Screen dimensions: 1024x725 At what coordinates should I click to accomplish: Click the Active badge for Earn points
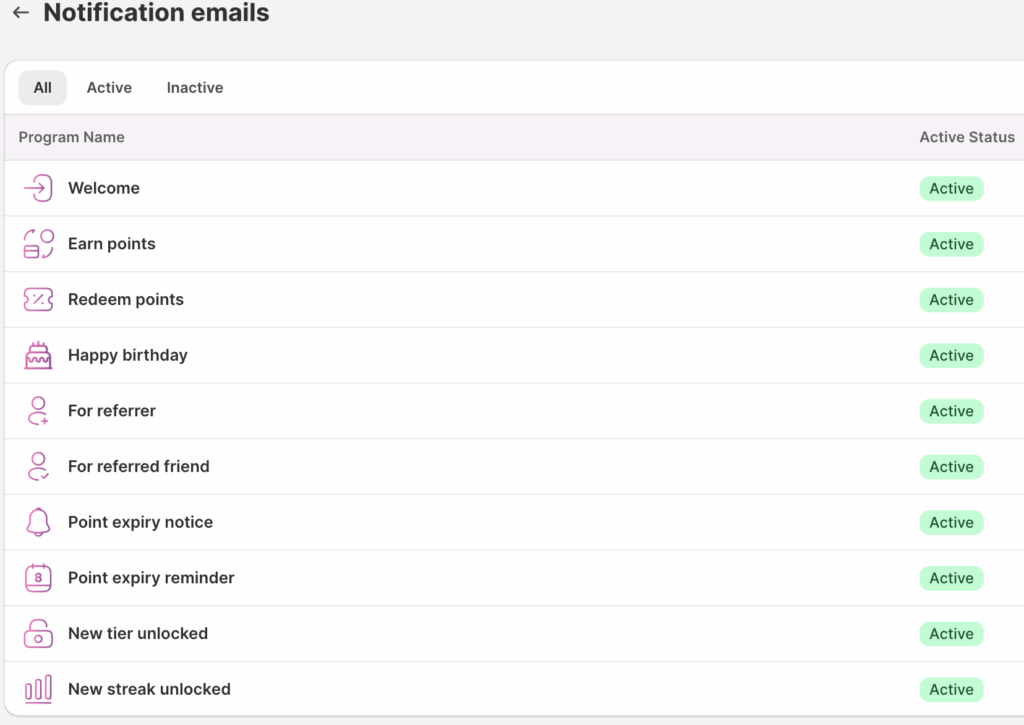[x=952, y=244]
